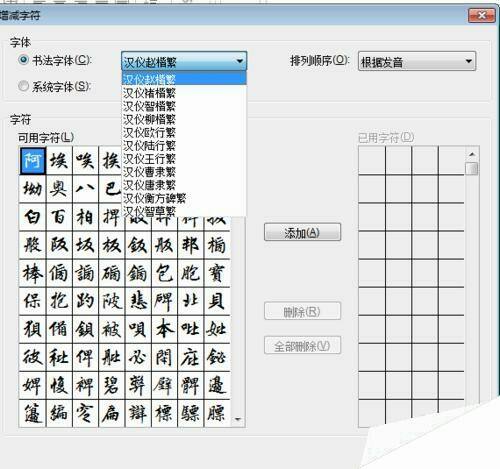Select the 包 character cell

tap(164, 273)
